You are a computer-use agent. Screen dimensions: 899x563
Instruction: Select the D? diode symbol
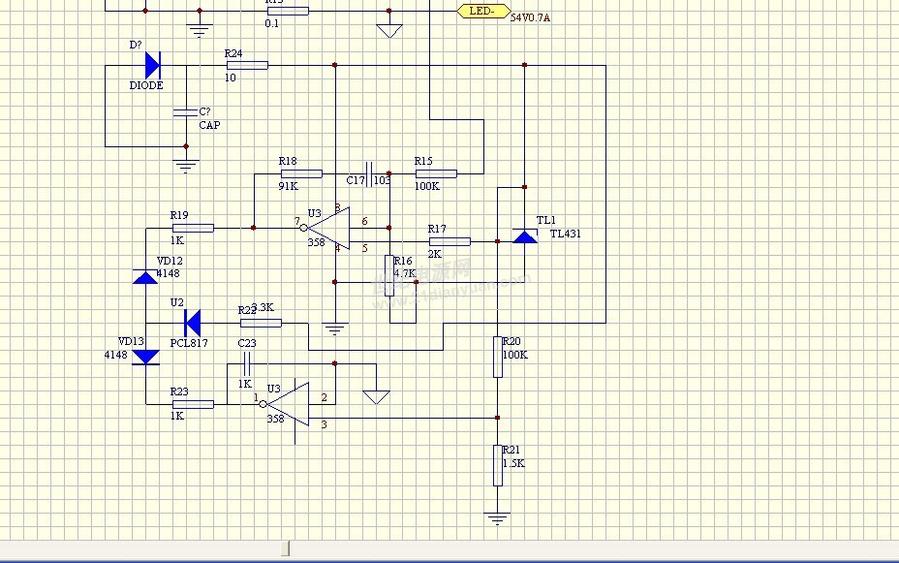pos(153,65)
